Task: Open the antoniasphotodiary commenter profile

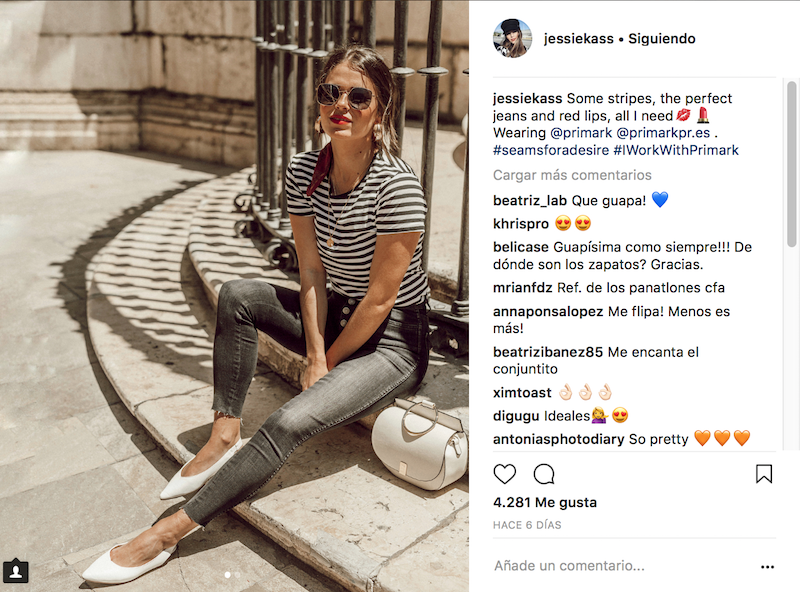Action: (559, 439)
